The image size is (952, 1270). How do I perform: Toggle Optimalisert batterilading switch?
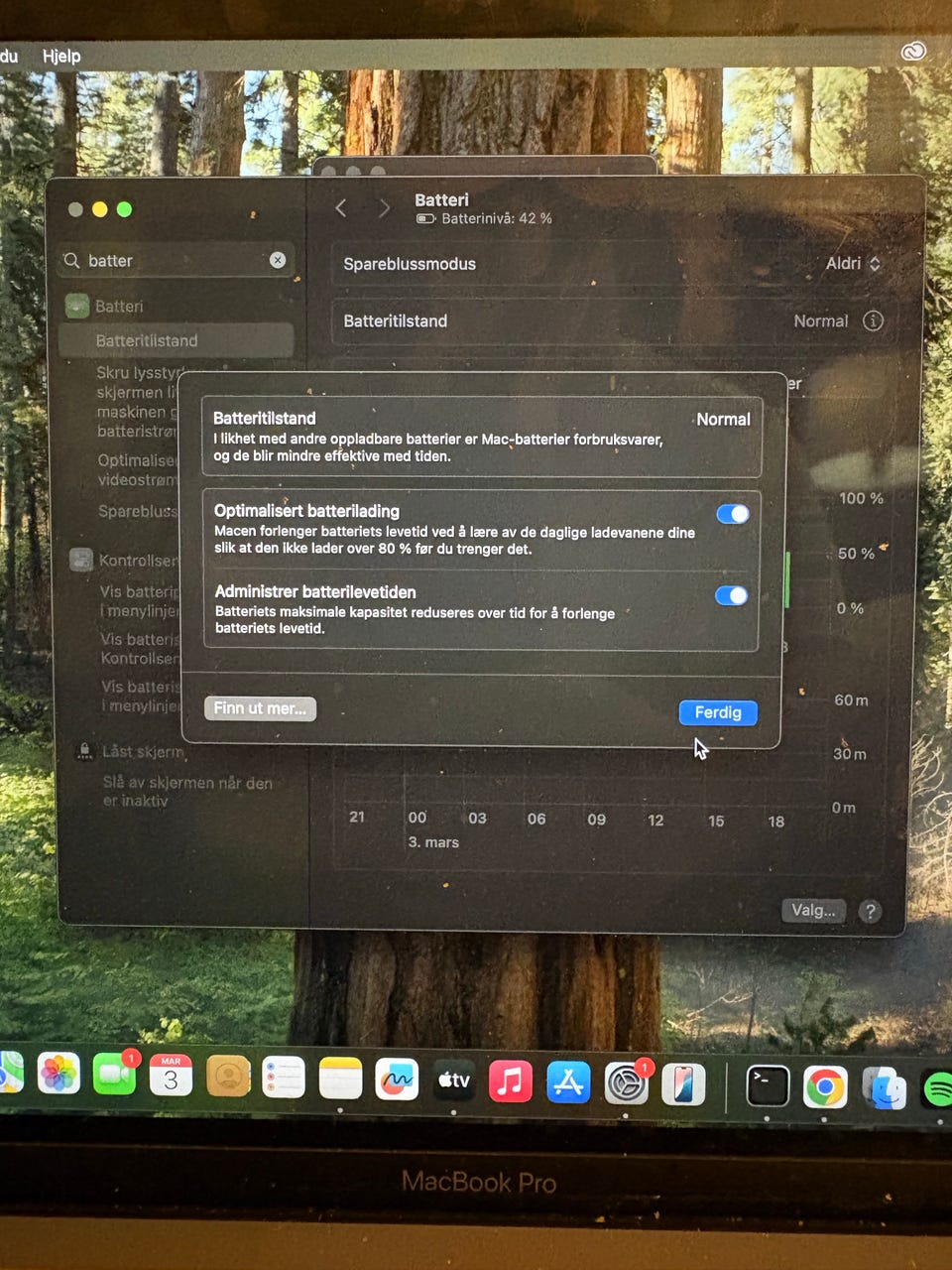732,514
